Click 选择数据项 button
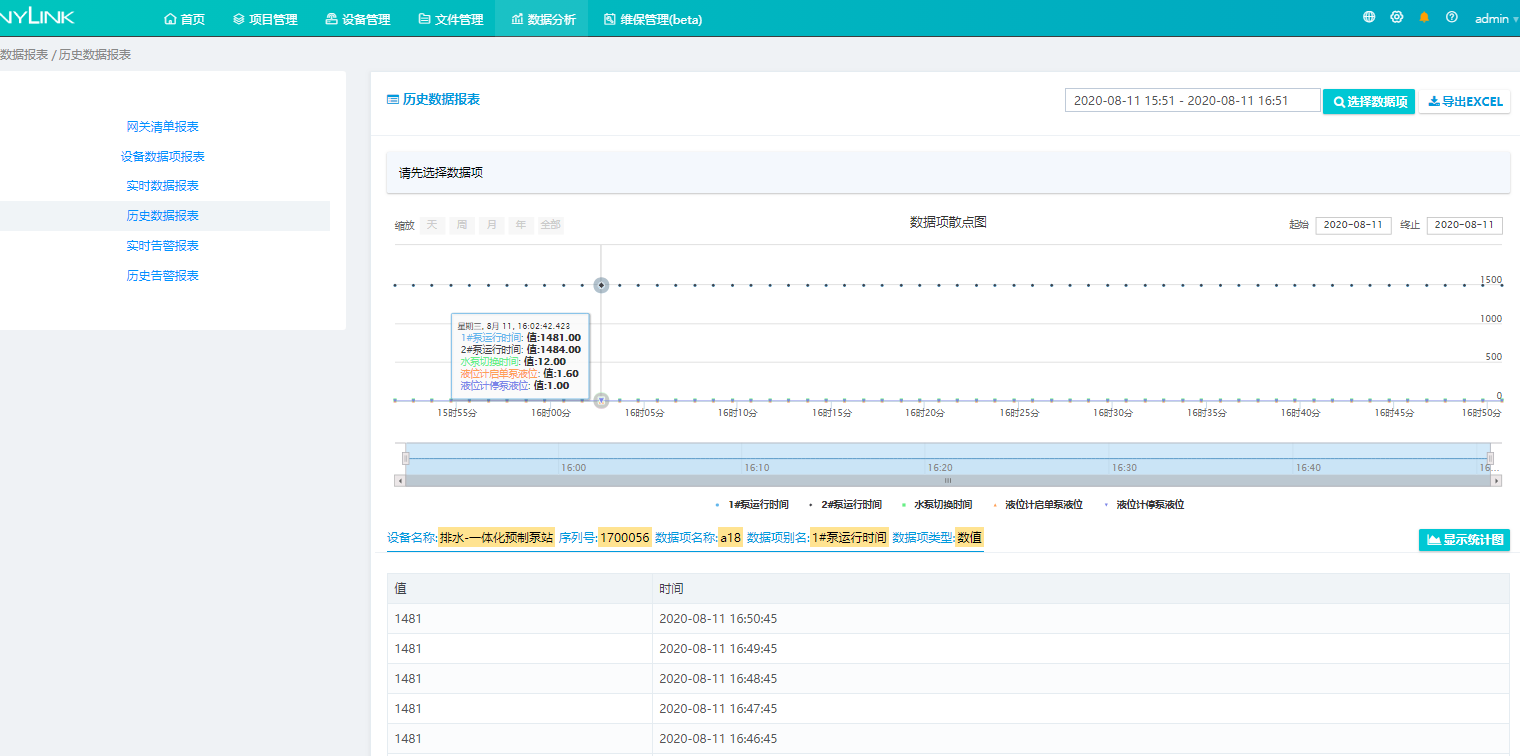Viewport: 1520px width, 756px height. tap(1369, 101)
